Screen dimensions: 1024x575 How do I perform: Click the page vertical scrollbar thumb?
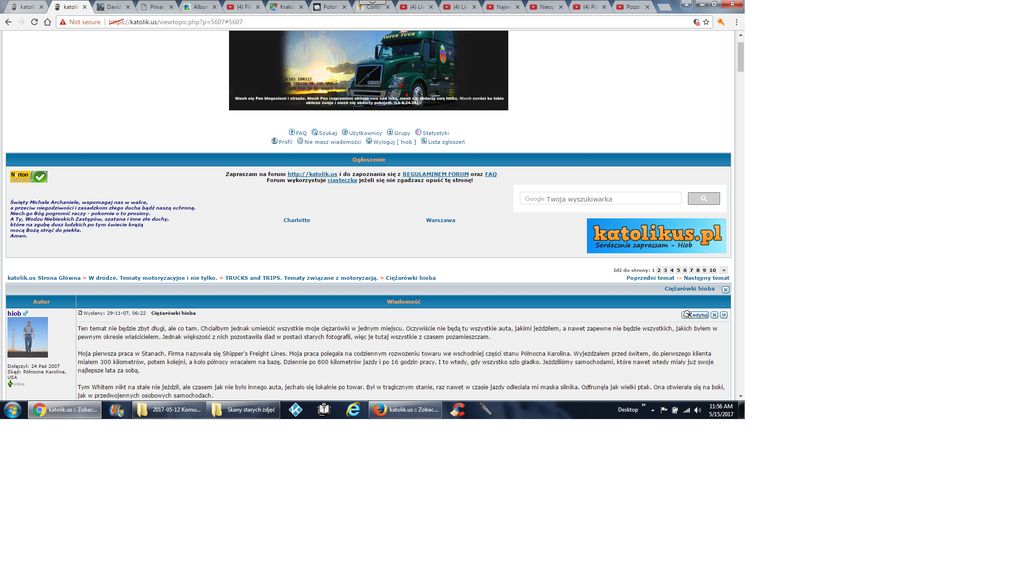coord(740,57)
